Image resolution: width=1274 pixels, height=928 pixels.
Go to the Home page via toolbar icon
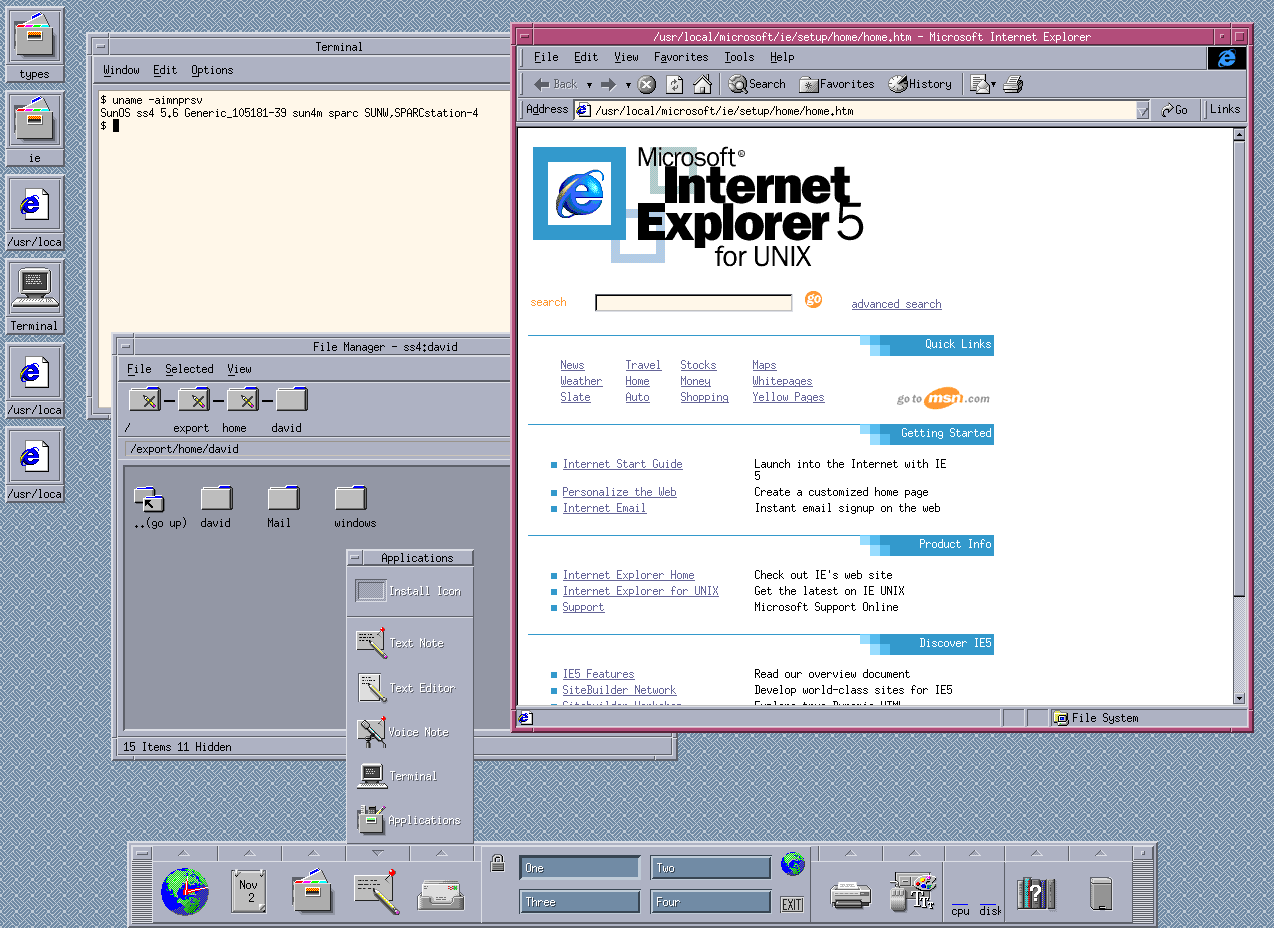point(703,84)
